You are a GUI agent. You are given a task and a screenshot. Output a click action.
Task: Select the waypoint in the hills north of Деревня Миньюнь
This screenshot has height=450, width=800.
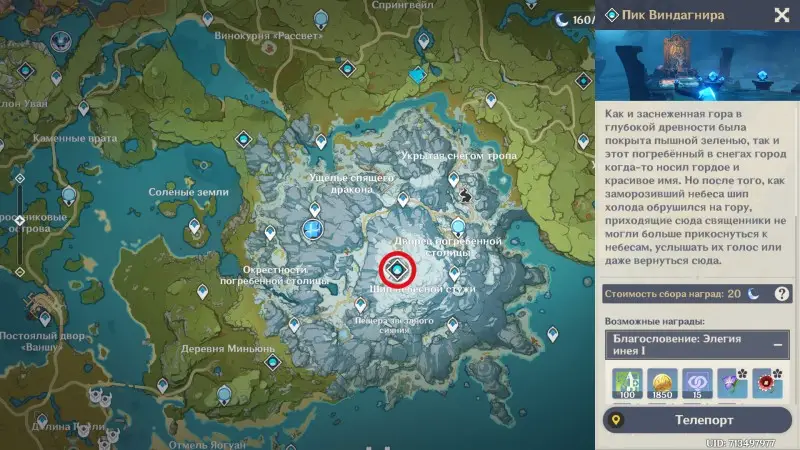click(203, 291)
